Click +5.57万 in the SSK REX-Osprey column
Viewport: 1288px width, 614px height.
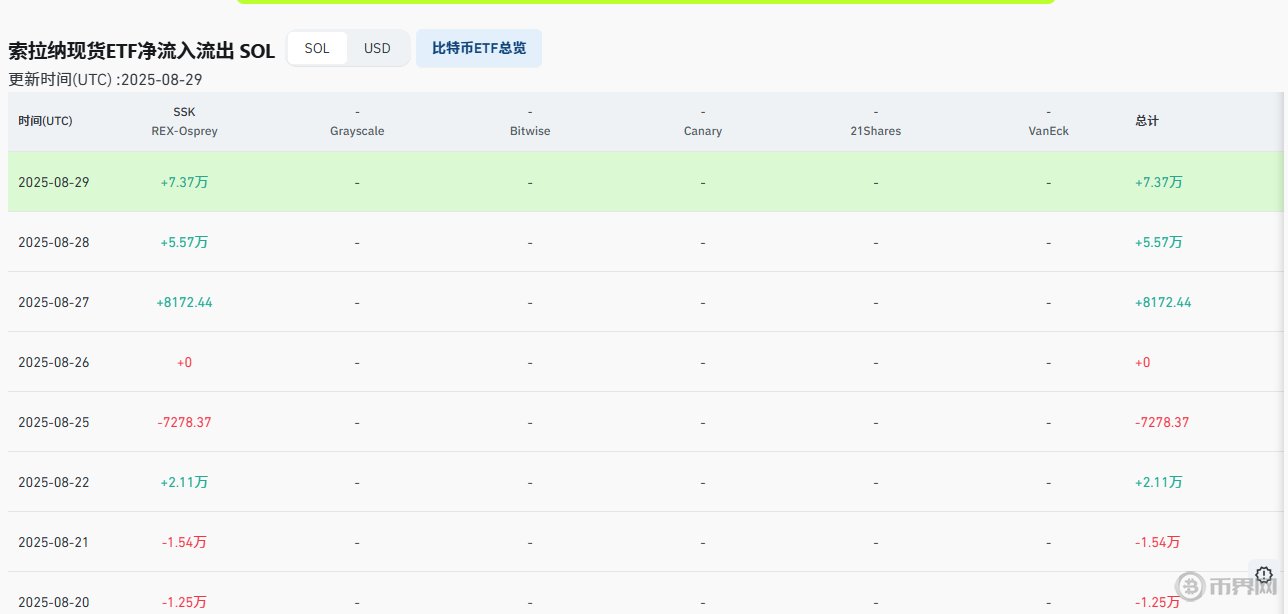[x=184, y=242]
